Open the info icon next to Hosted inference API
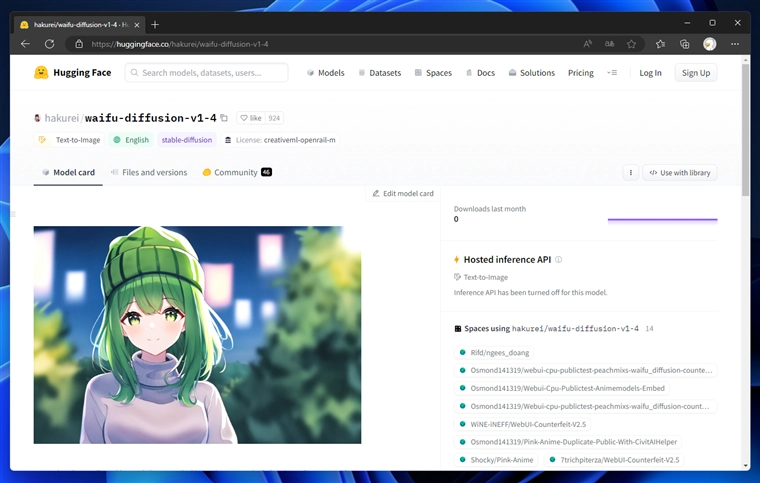 [x=558, y=260]
